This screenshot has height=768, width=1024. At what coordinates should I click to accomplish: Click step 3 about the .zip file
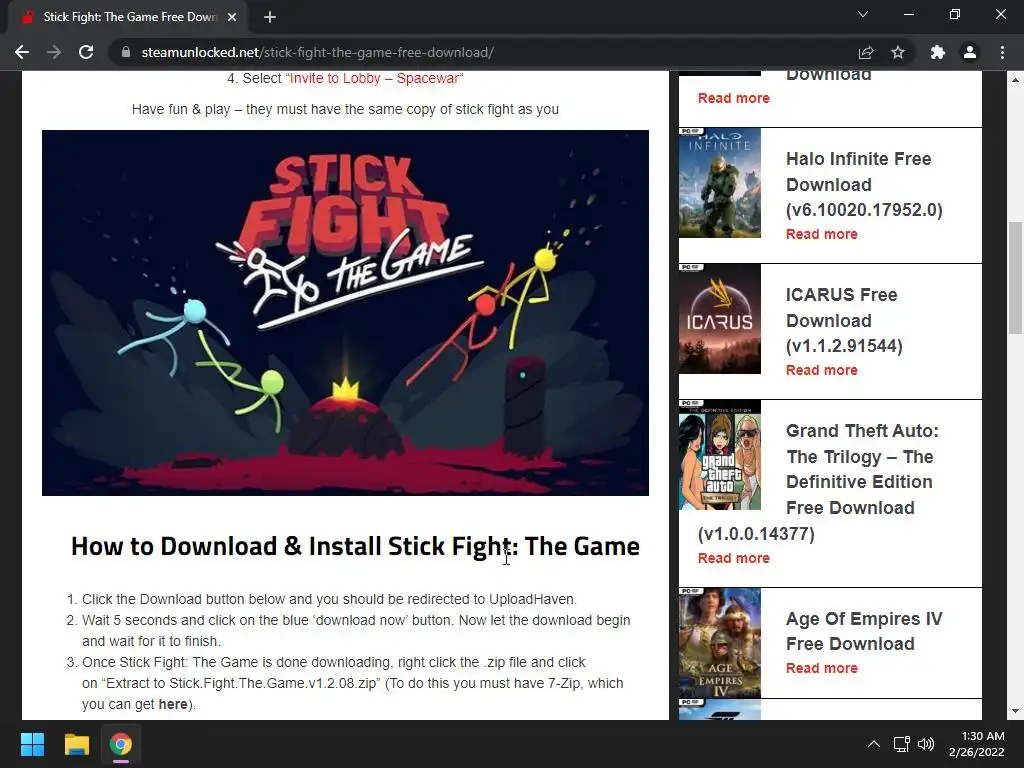[x=353, y=683]
